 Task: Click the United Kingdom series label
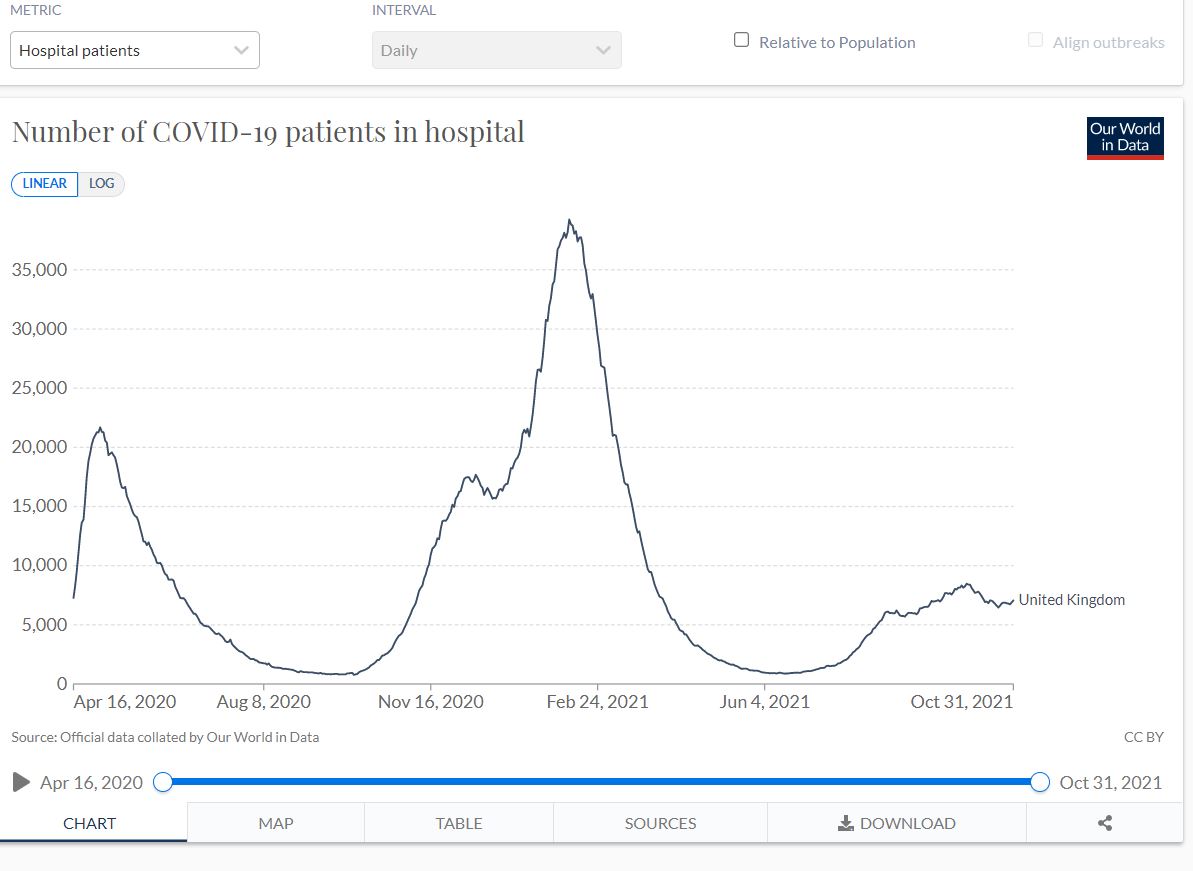(1071, 600)
